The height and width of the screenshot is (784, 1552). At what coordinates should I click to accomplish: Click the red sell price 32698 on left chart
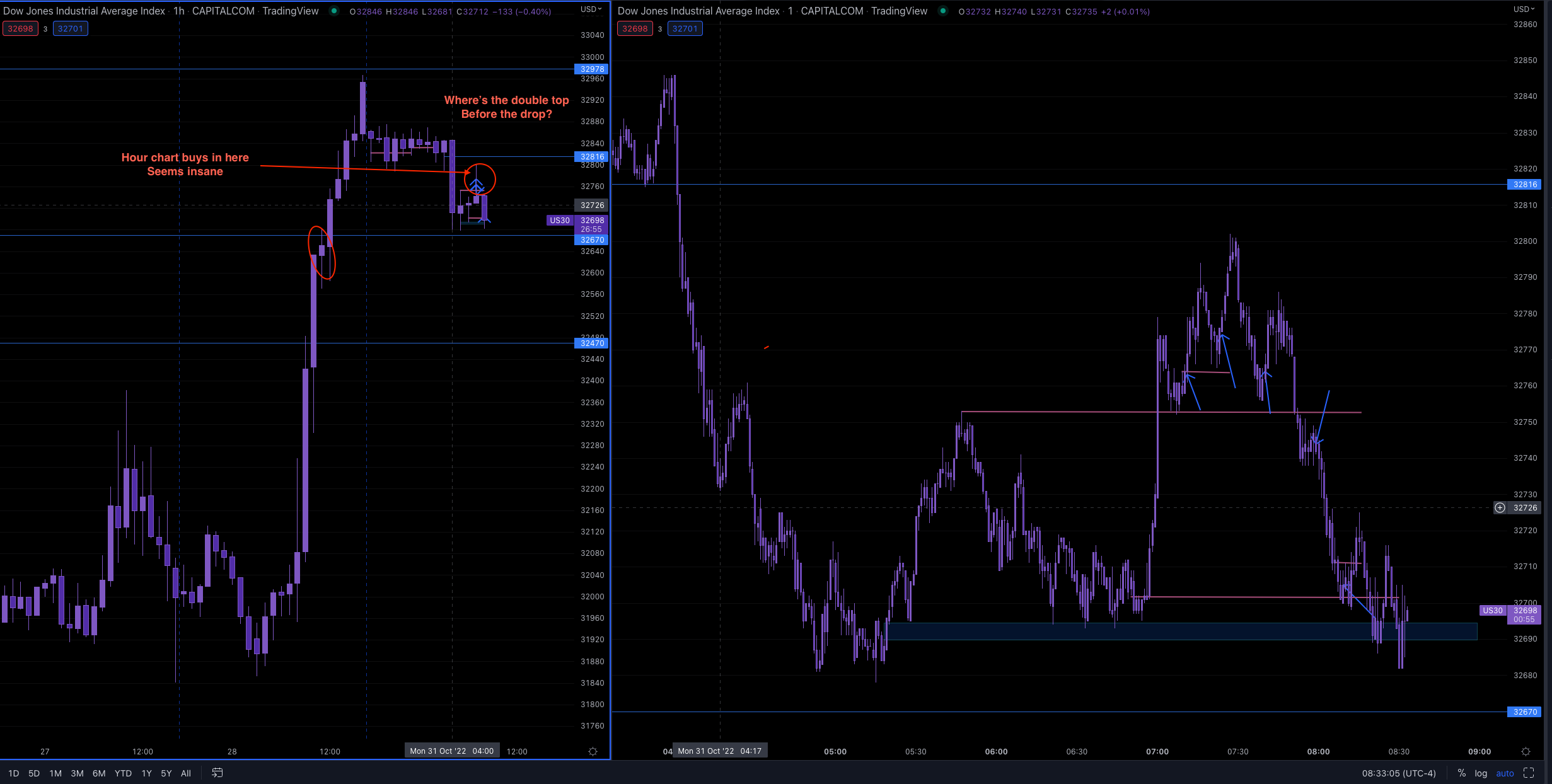click(x=20, y=28)
